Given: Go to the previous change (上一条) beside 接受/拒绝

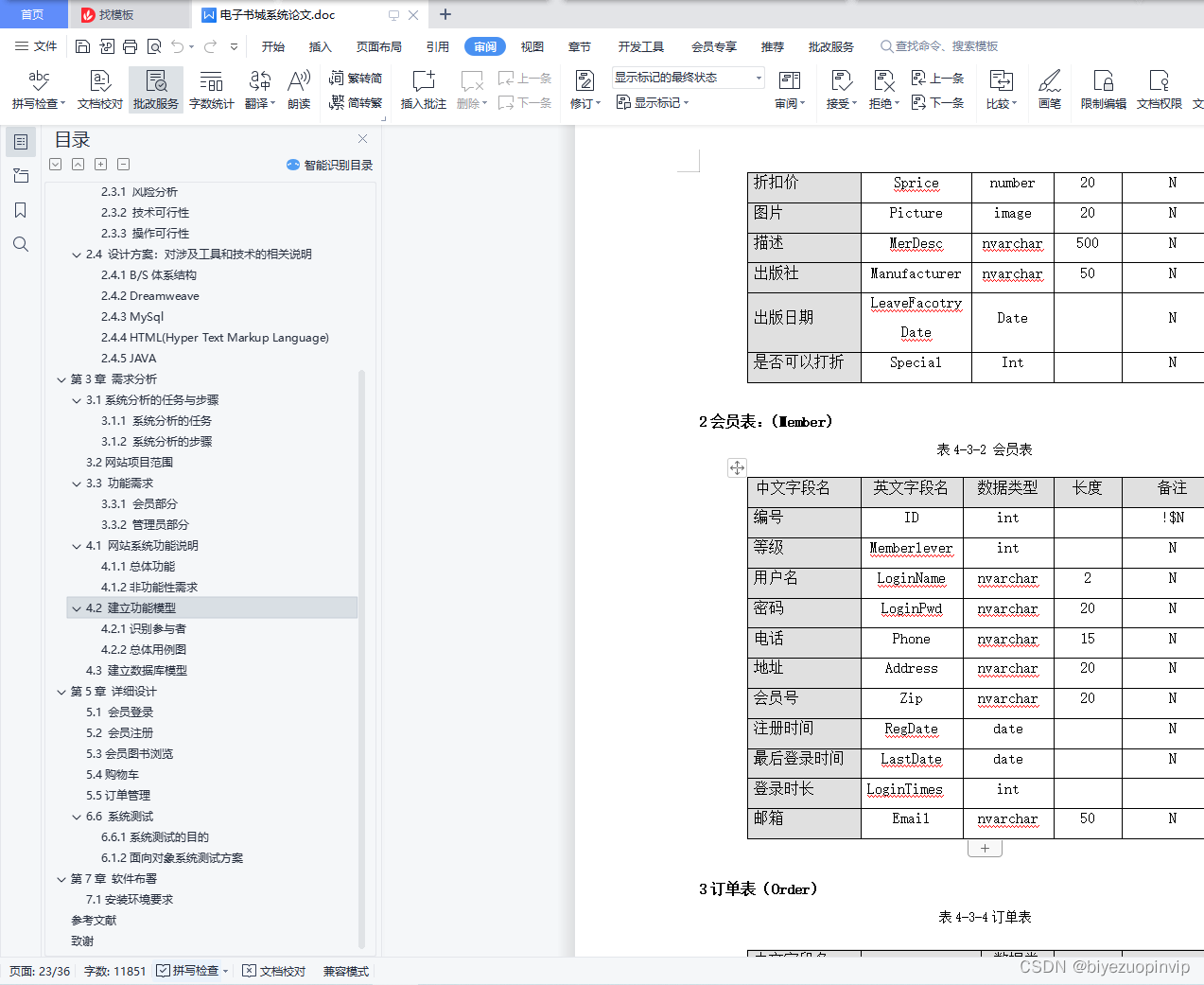Looking at the screenshot, I should (x=937, y=79).
